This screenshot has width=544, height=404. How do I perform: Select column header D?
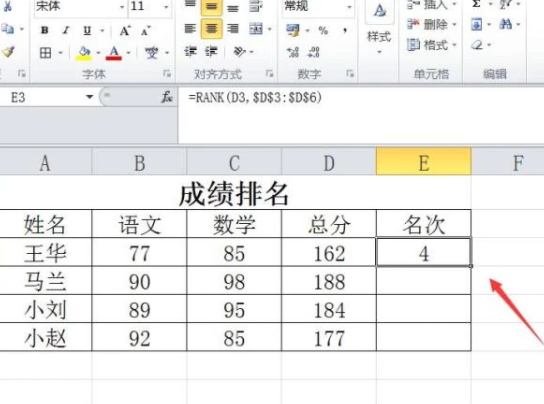coord(329,162)
